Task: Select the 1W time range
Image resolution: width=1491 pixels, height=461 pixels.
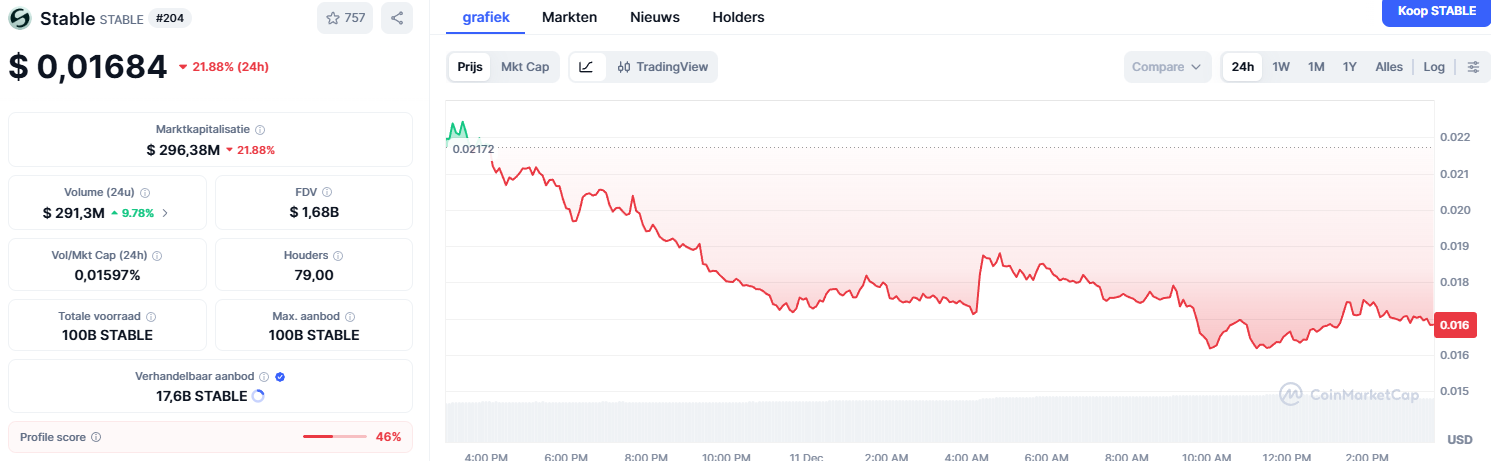Action: [x=1281, y=67]
